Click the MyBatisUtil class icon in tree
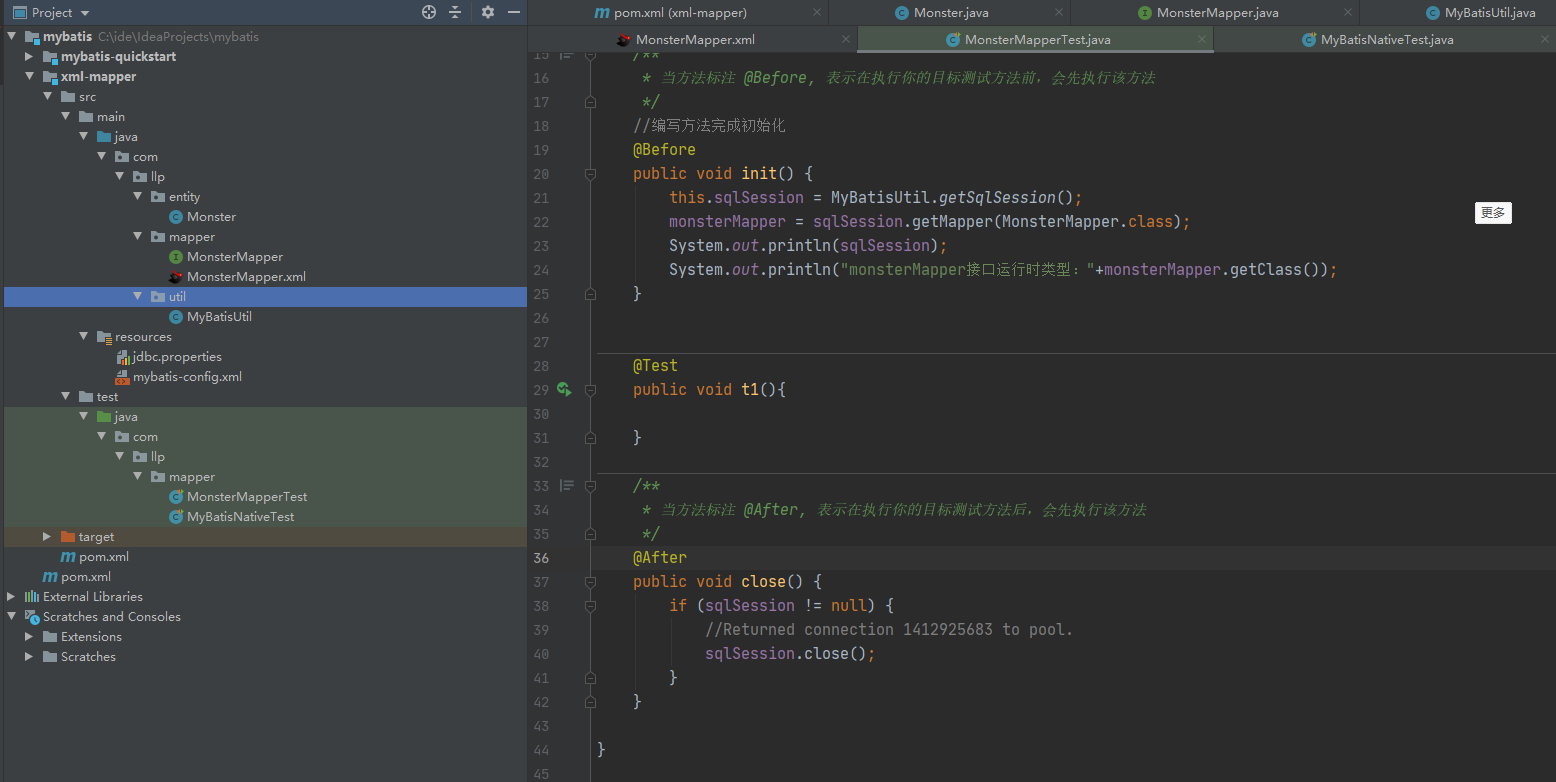This screenshot has width=1556, height=782. pos(176,316)
